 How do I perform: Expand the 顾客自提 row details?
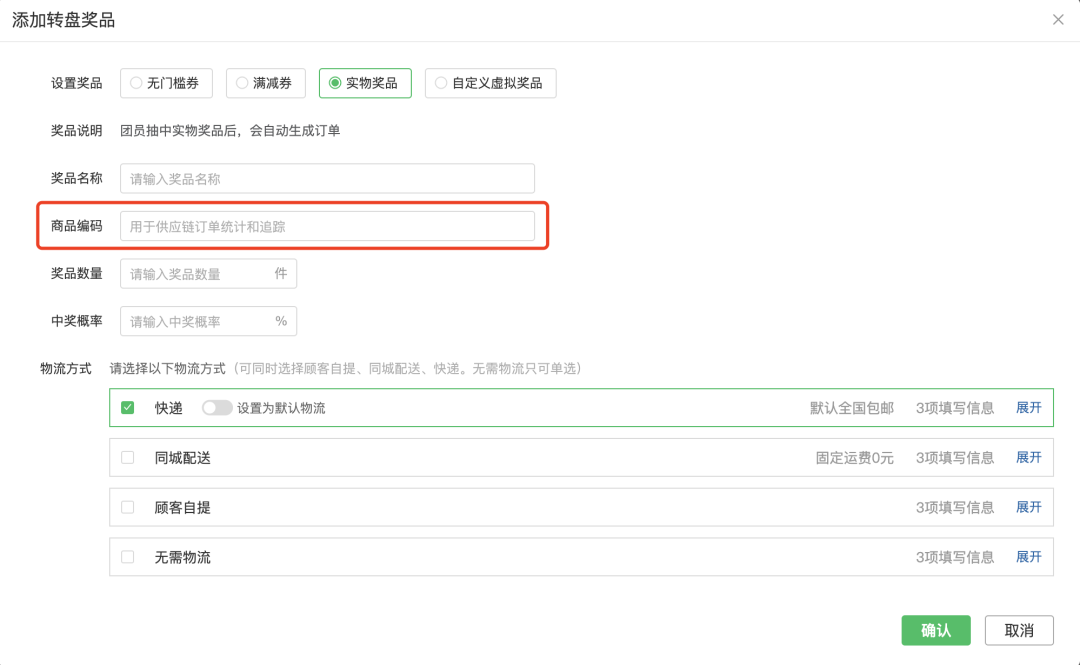(1029, 507)
